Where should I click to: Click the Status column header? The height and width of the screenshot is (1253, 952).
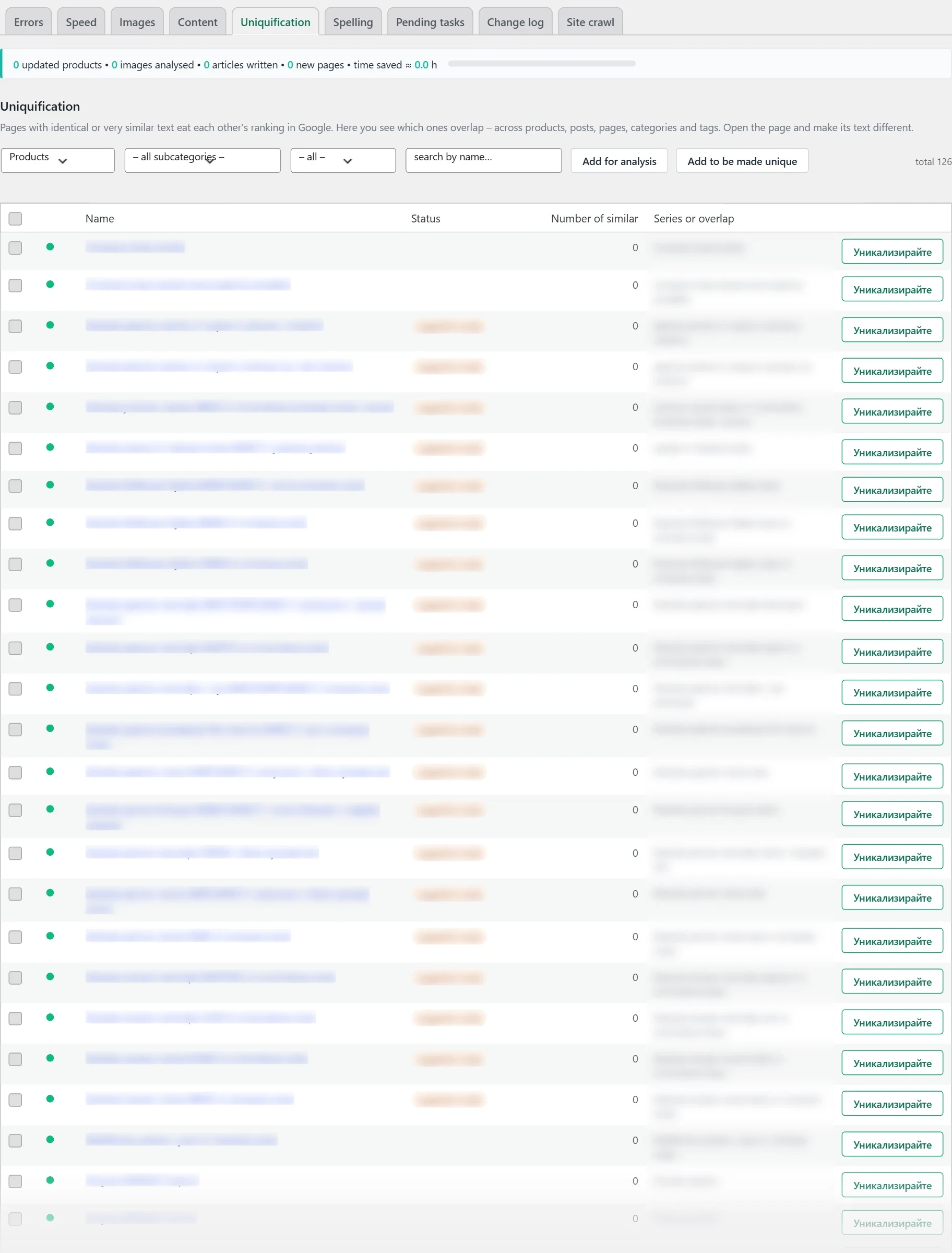[x=425, y=219]
